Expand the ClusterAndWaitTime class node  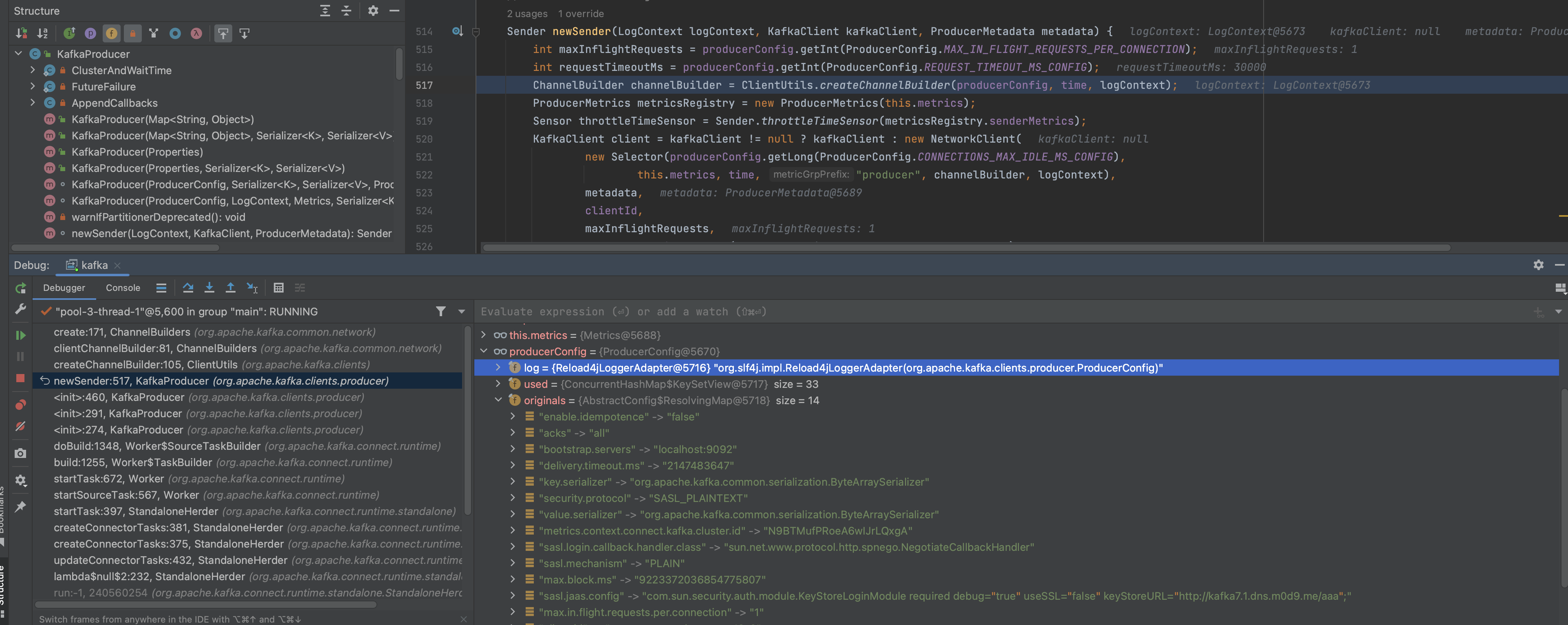point(33,70)
